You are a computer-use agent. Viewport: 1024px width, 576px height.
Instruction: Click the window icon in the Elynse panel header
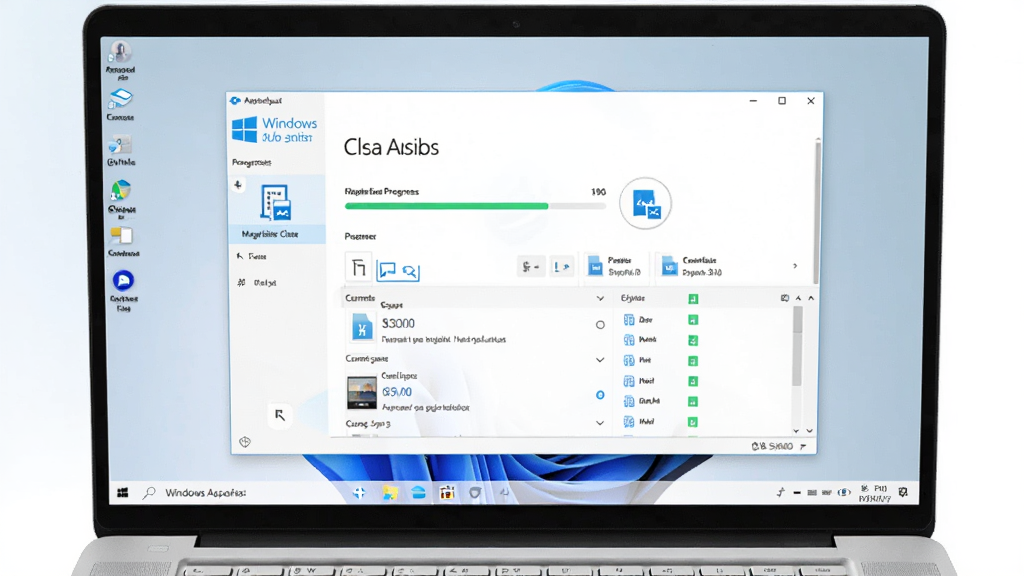pos(784,298)
